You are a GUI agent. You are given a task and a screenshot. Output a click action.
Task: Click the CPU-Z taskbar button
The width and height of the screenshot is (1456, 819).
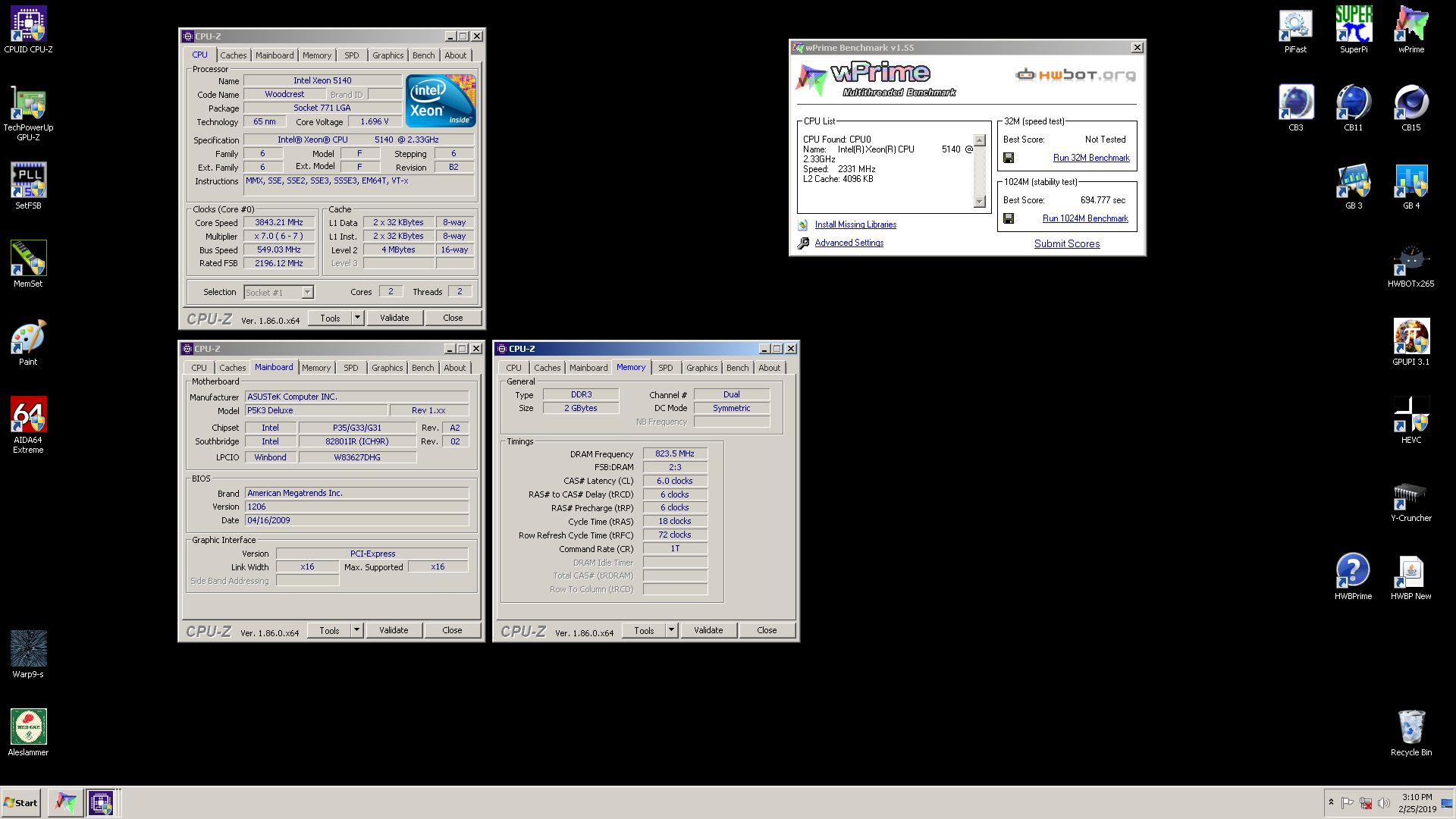[x=101, y=802]
